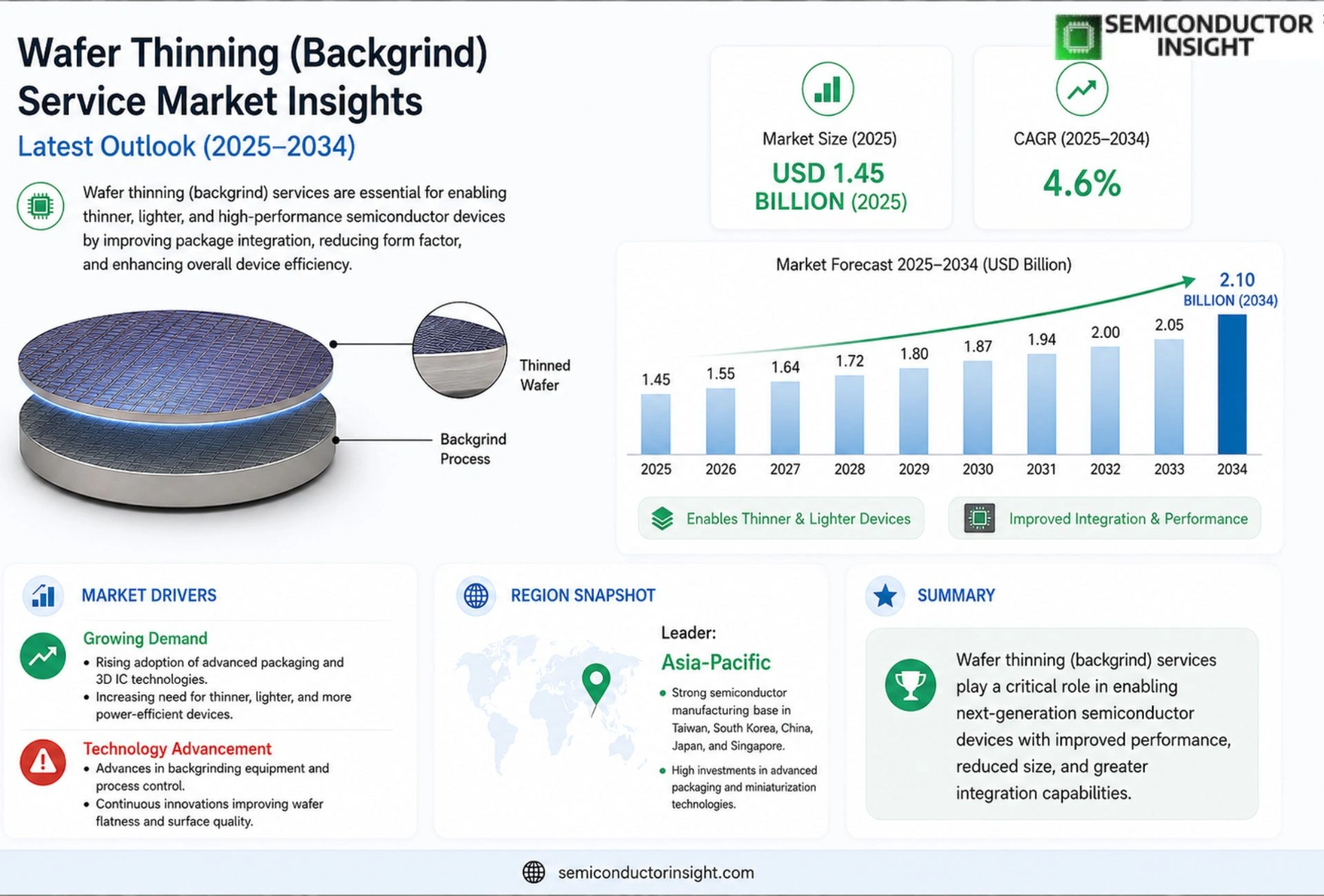Click the '2026' year axis label
Image resolution: width=1324 pixels, height=896 pixels.
pos(720,469)
